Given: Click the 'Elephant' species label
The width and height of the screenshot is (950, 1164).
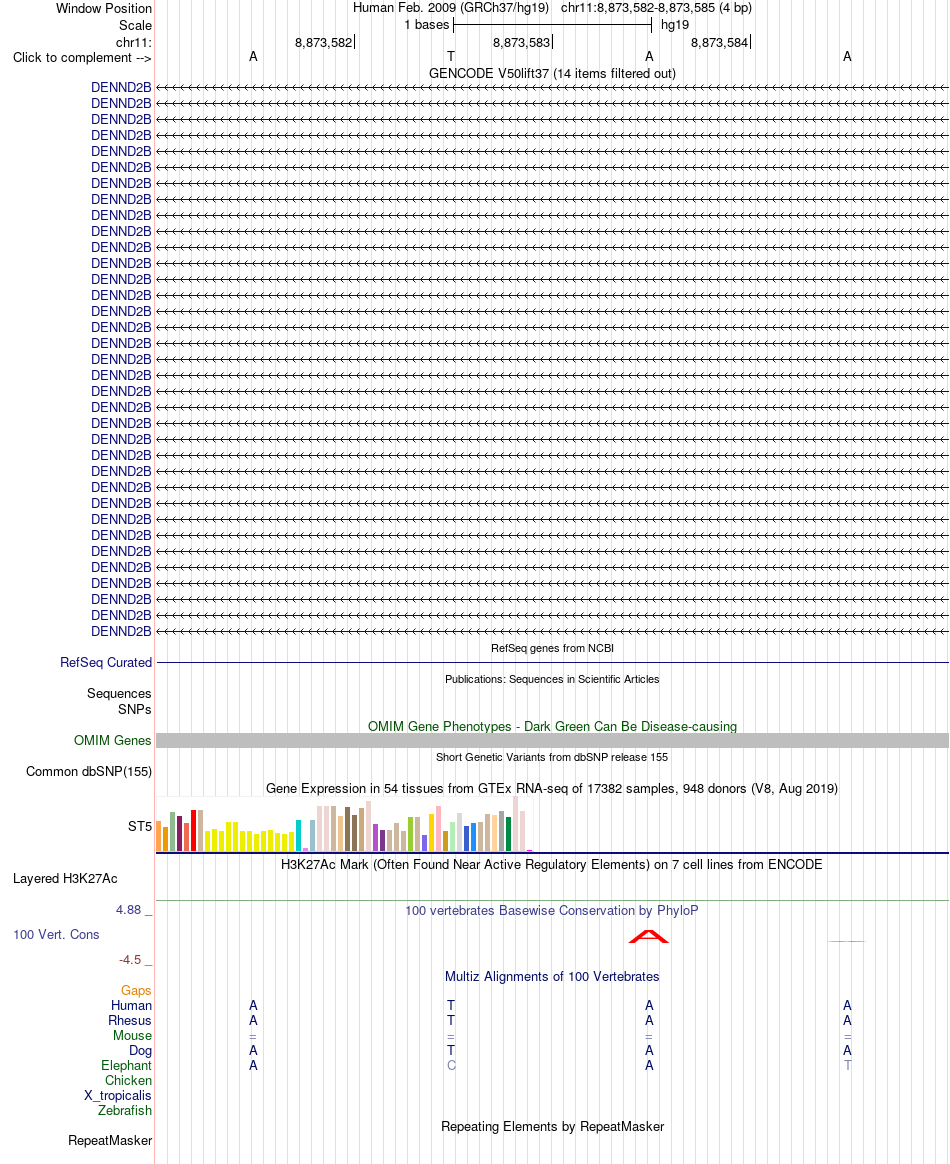Looking at the screenshot, I should 126,1065.
